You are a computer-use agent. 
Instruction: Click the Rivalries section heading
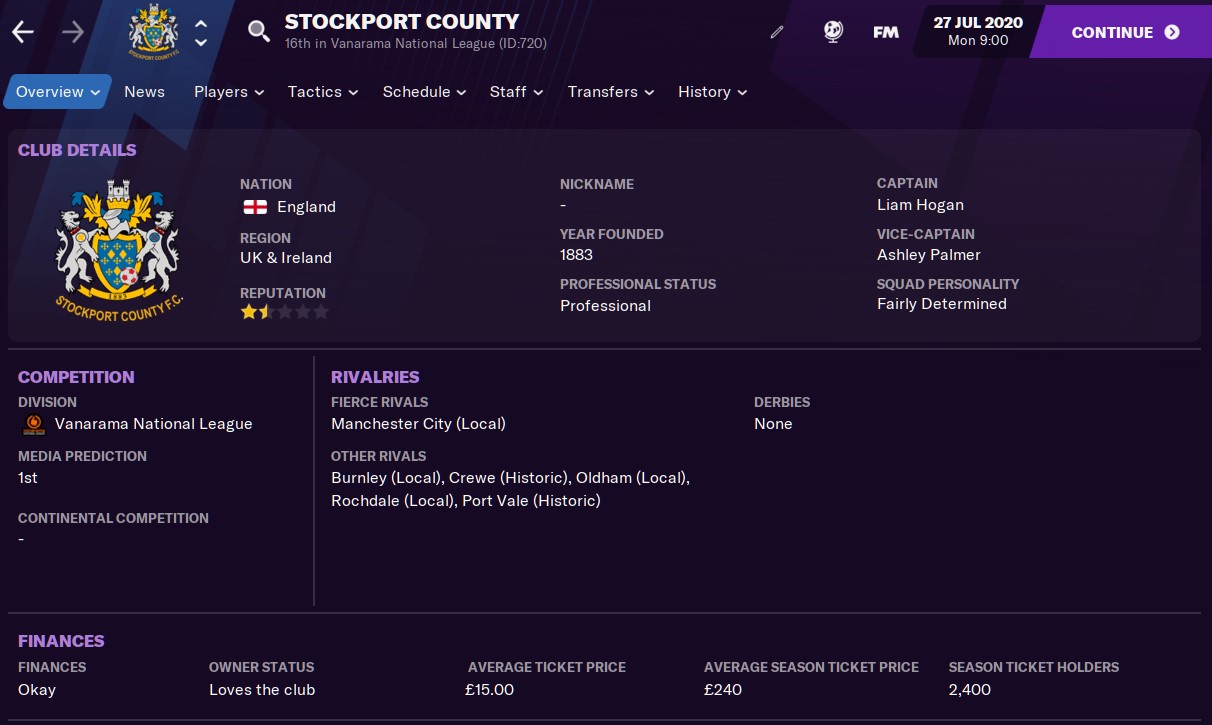[375, 377]
